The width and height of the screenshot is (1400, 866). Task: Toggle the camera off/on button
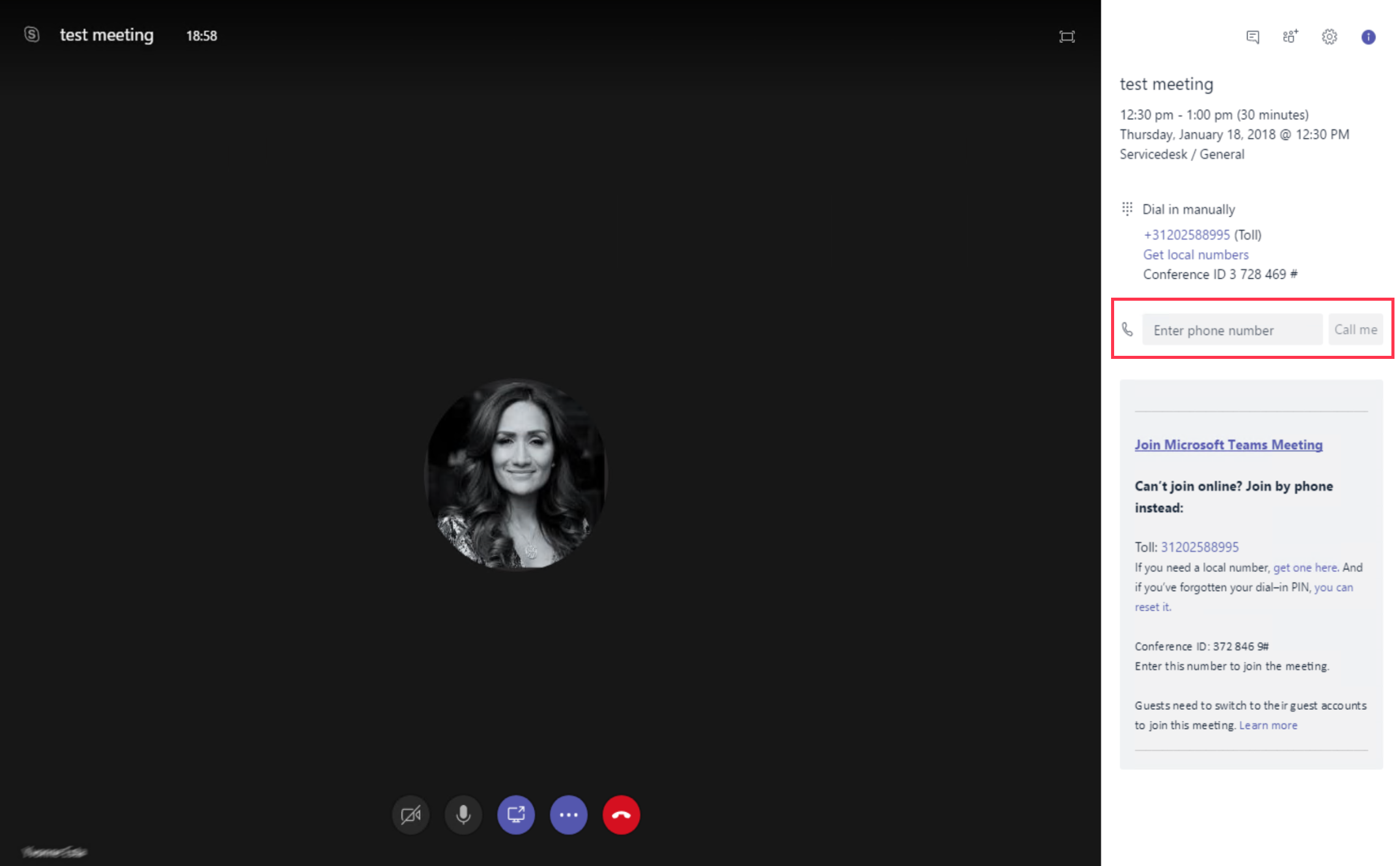[411, 815]
